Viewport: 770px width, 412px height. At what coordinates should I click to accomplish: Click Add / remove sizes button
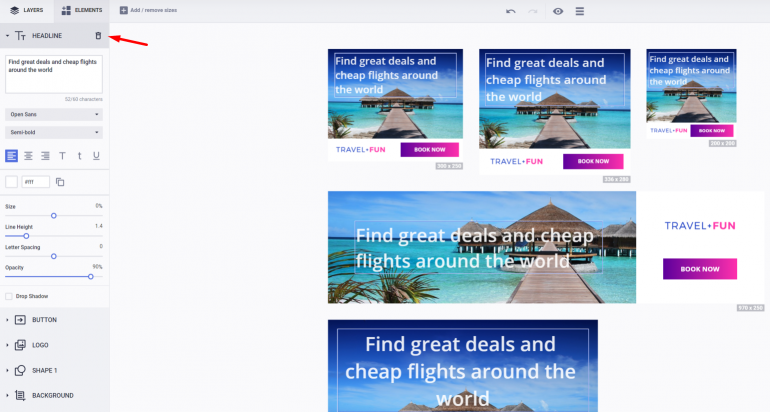click(x=149, y=10)
